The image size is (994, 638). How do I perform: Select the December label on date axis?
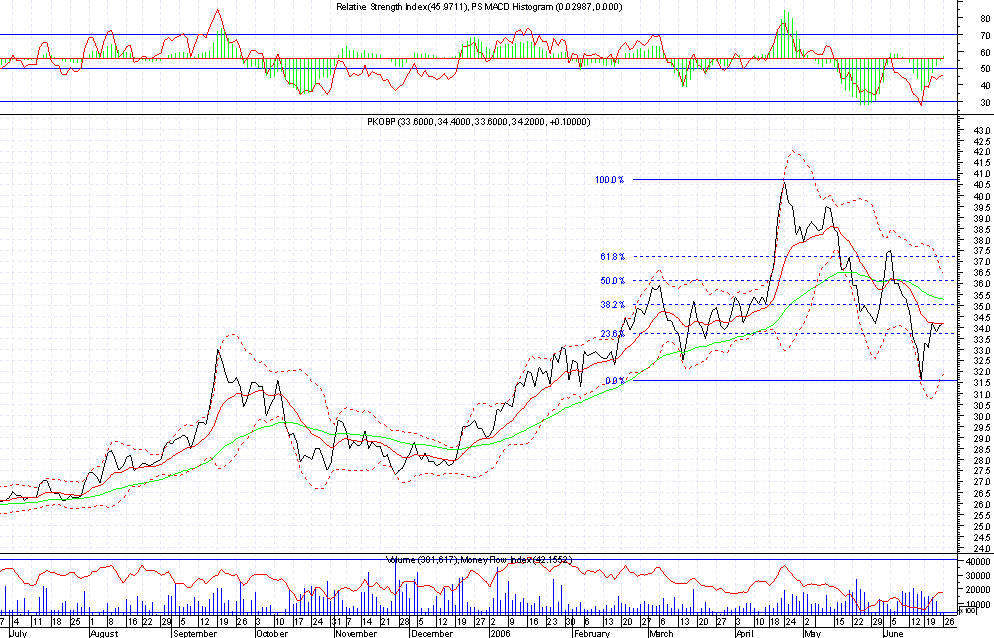coord(432,633)
